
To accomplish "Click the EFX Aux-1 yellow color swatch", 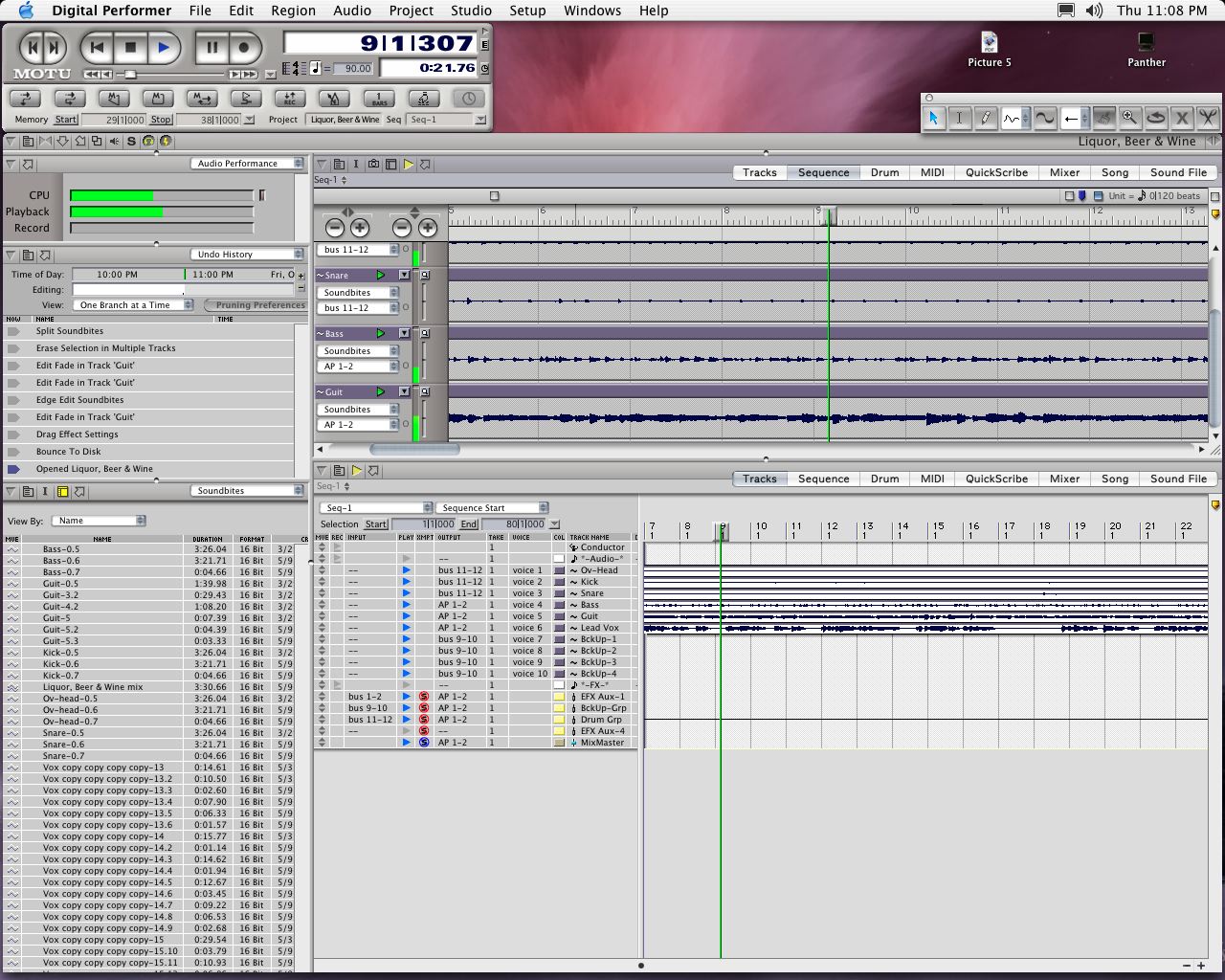I will pyautogui.click(x=559, y=697).
